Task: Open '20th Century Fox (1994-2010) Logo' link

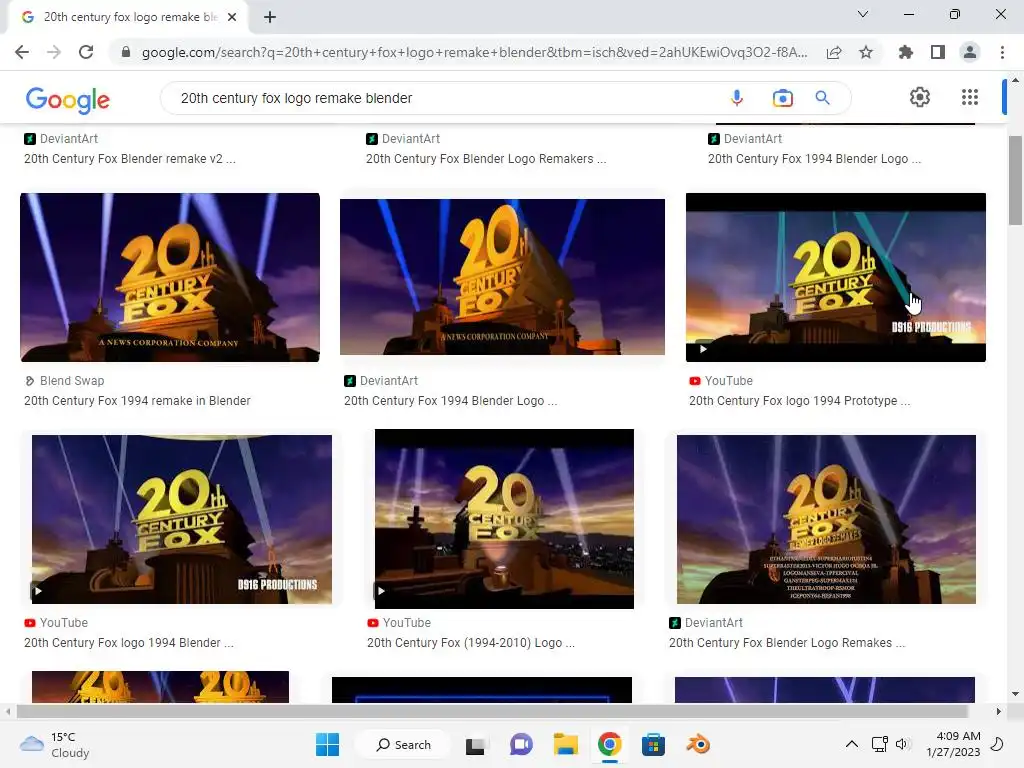Action: point(471,643)
